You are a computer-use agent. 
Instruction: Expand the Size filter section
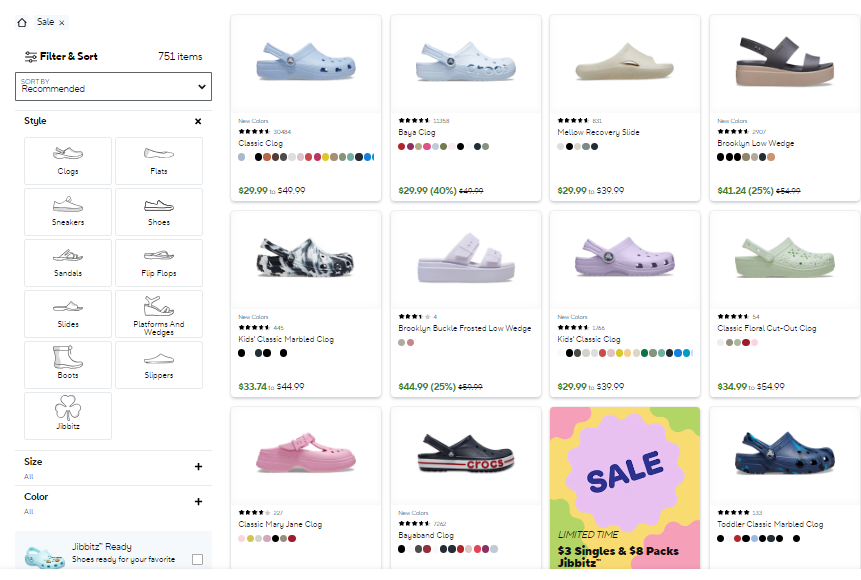coord(198,467)
